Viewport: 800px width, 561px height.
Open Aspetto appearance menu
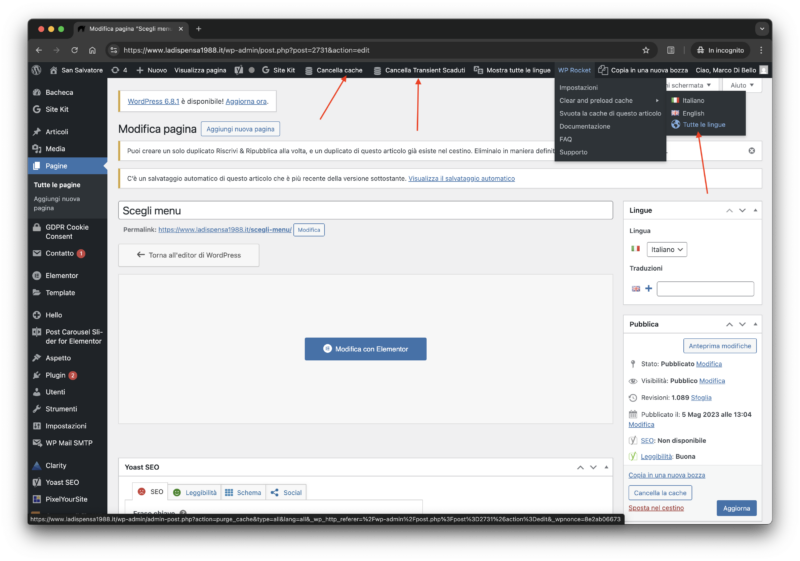[x=58, y=358]
